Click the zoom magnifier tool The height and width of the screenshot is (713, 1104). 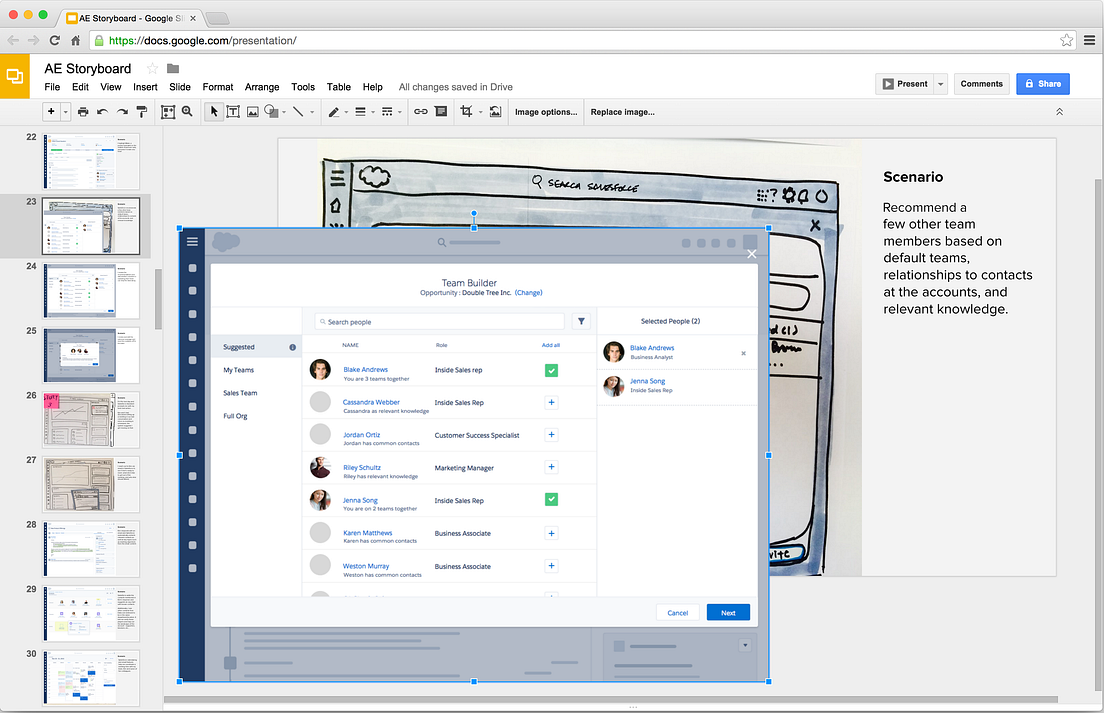pos(187,111)
